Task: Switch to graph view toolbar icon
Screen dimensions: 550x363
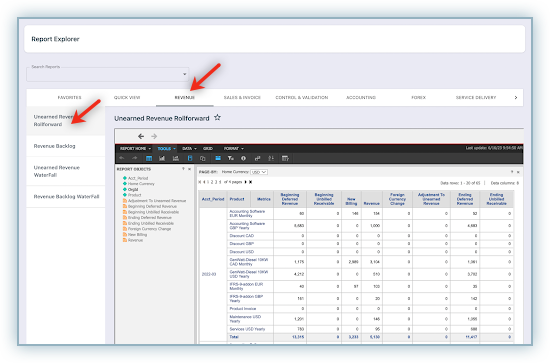Action: click(162, 159)
